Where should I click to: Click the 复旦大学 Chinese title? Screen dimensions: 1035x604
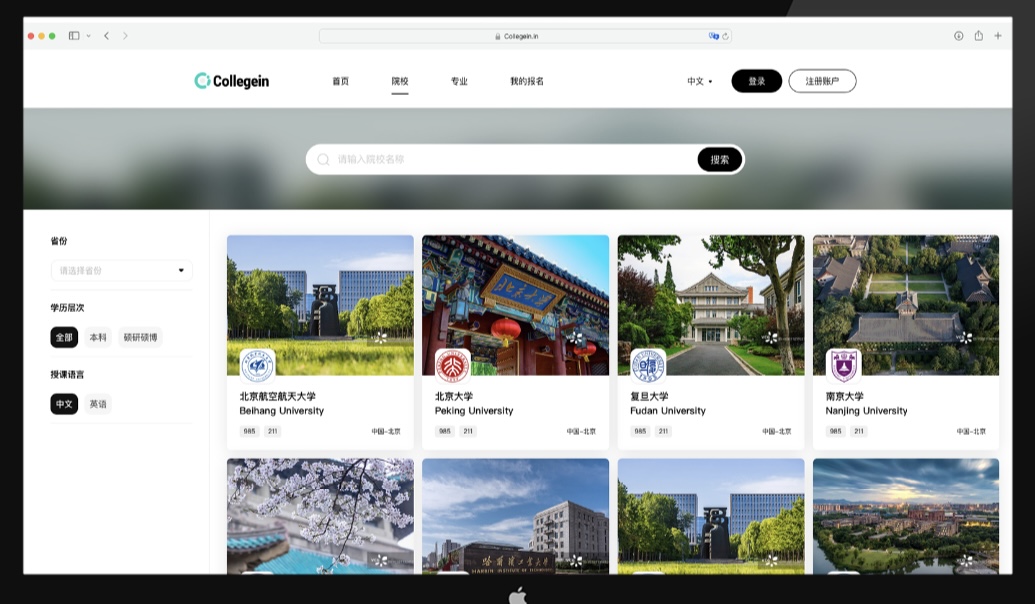point(649,396)
